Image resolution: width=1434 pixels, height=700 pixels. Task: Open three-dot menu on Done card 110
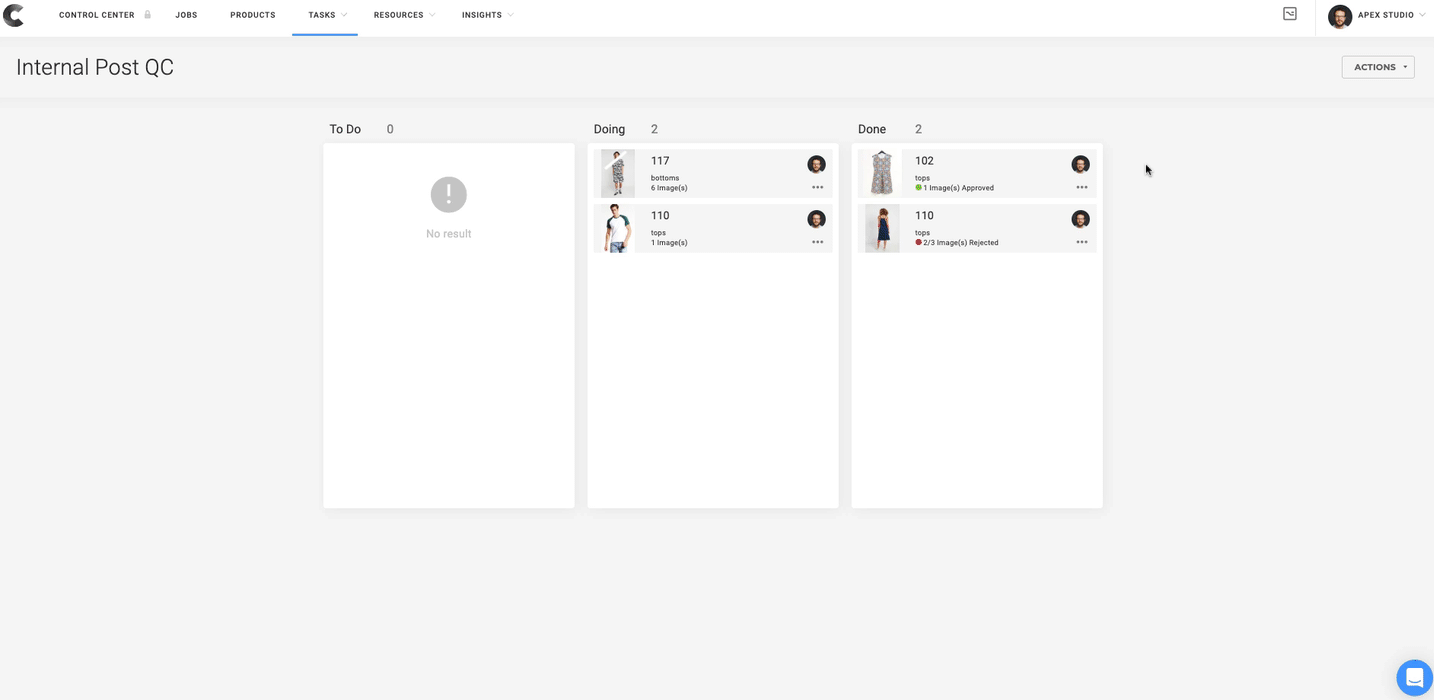coord(1081,242)
